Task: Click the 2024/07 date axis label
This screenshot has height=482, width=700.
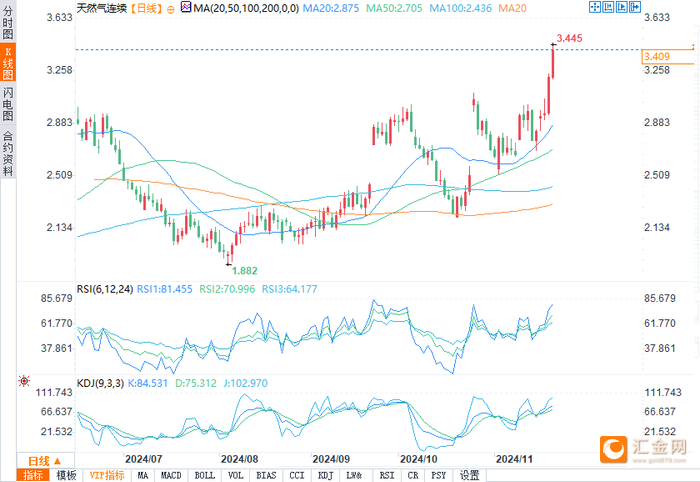Action: pos(143,459)
